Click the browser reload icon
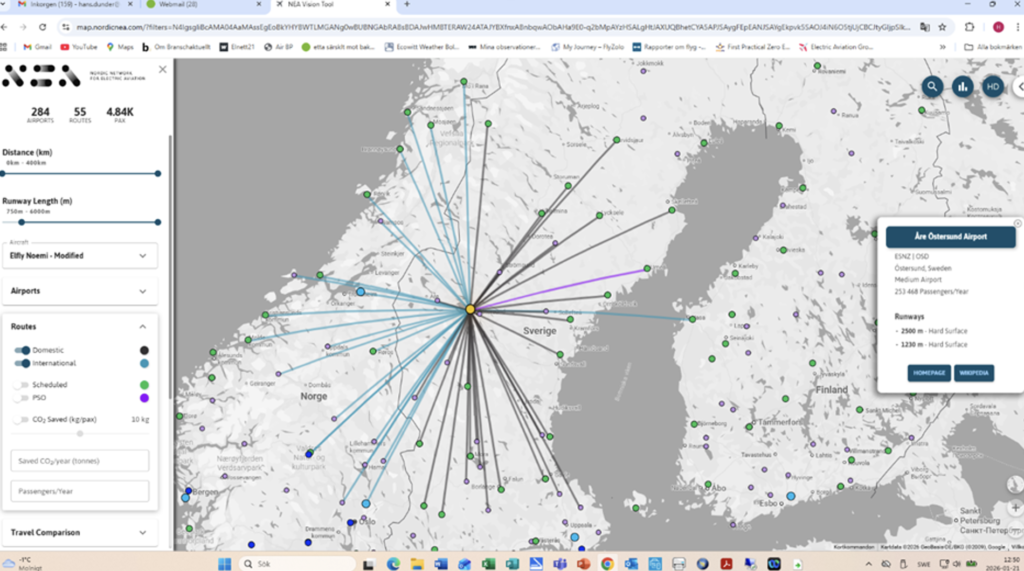1024x571 pixels. 43,27
